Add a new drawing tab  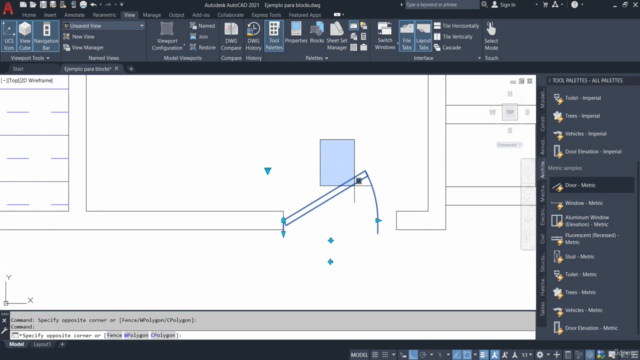point(131,69)
